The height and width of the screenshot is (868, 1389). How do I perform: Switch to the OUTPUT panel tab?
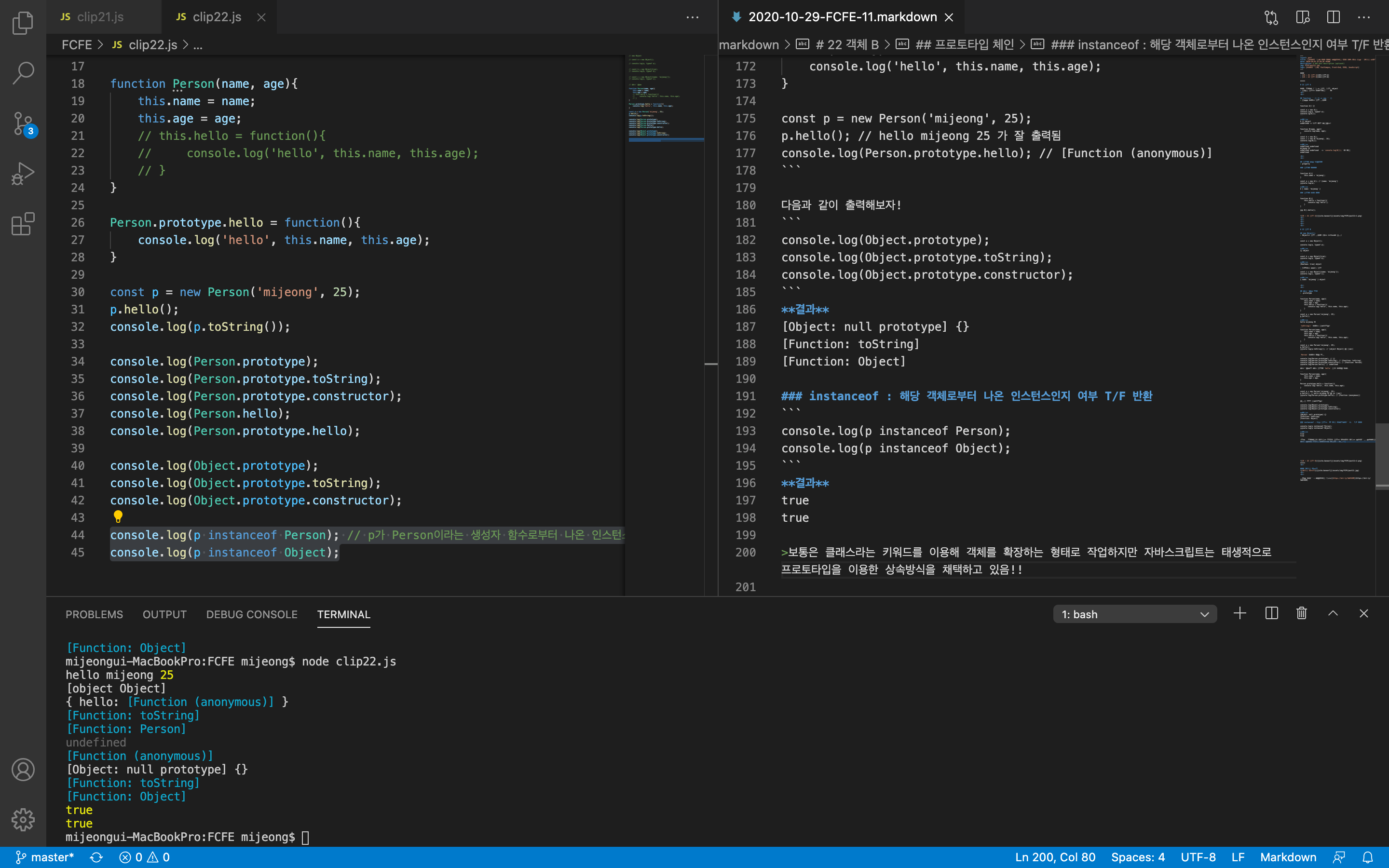[x=165, y=614]
